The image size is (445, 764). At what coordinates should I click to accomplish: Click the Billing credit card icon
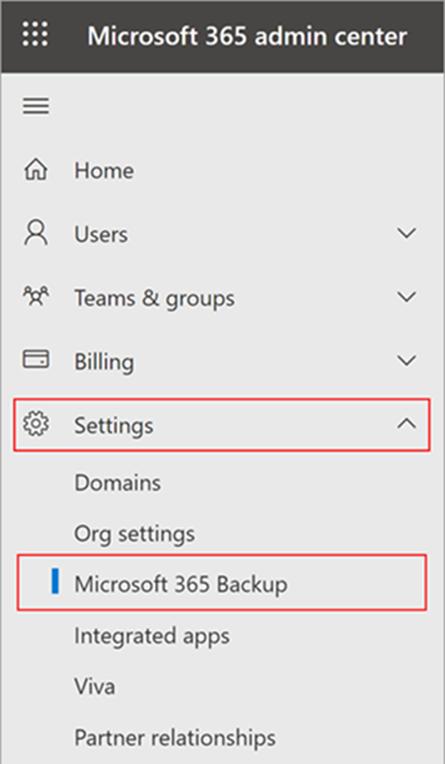[x=36, y=360]
